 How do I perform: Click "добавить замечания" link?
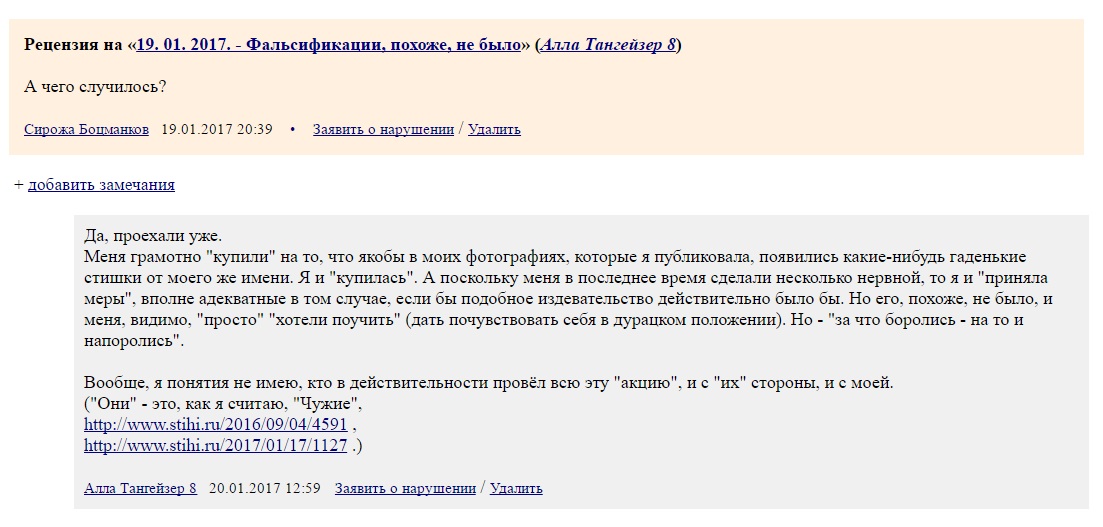pos(101,185)
